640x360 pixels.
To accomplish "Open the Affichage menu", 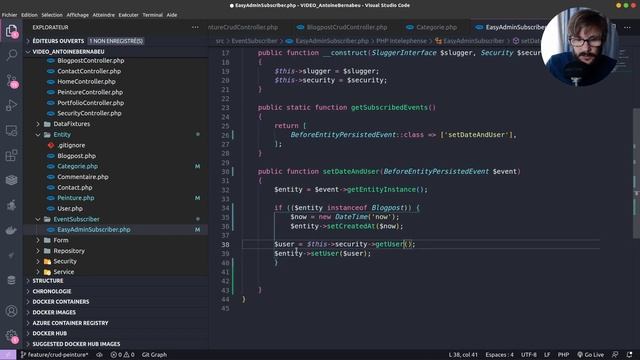I will coord(78,15).
